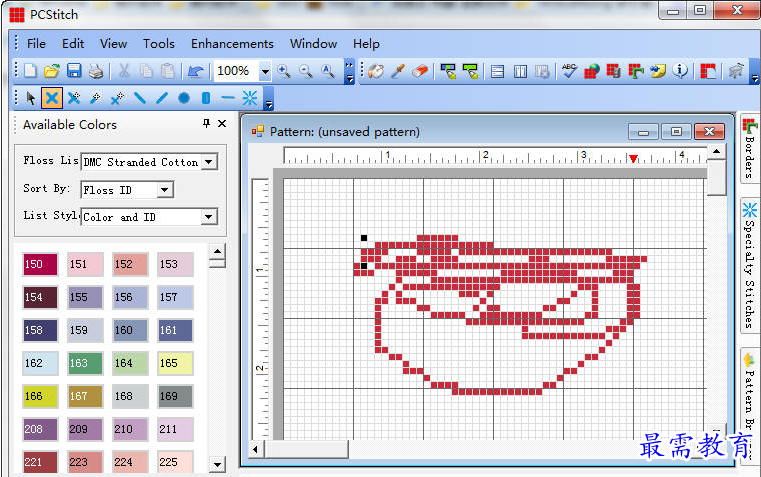Viewport: 761px width, 477px height.
Task: Choose floss color 167
Action: click(x=85, y=396)
